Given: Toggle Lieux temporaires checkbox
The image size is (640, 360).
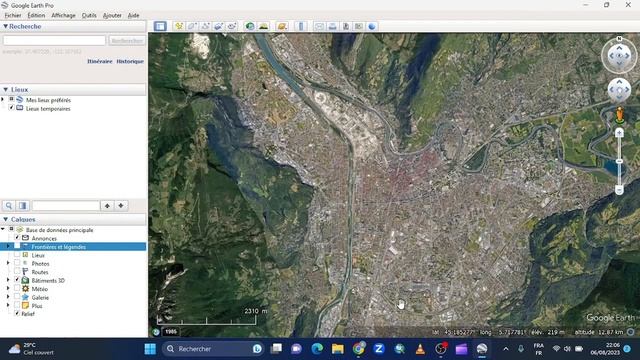Looking at the screenshot, I should point(11,108).
